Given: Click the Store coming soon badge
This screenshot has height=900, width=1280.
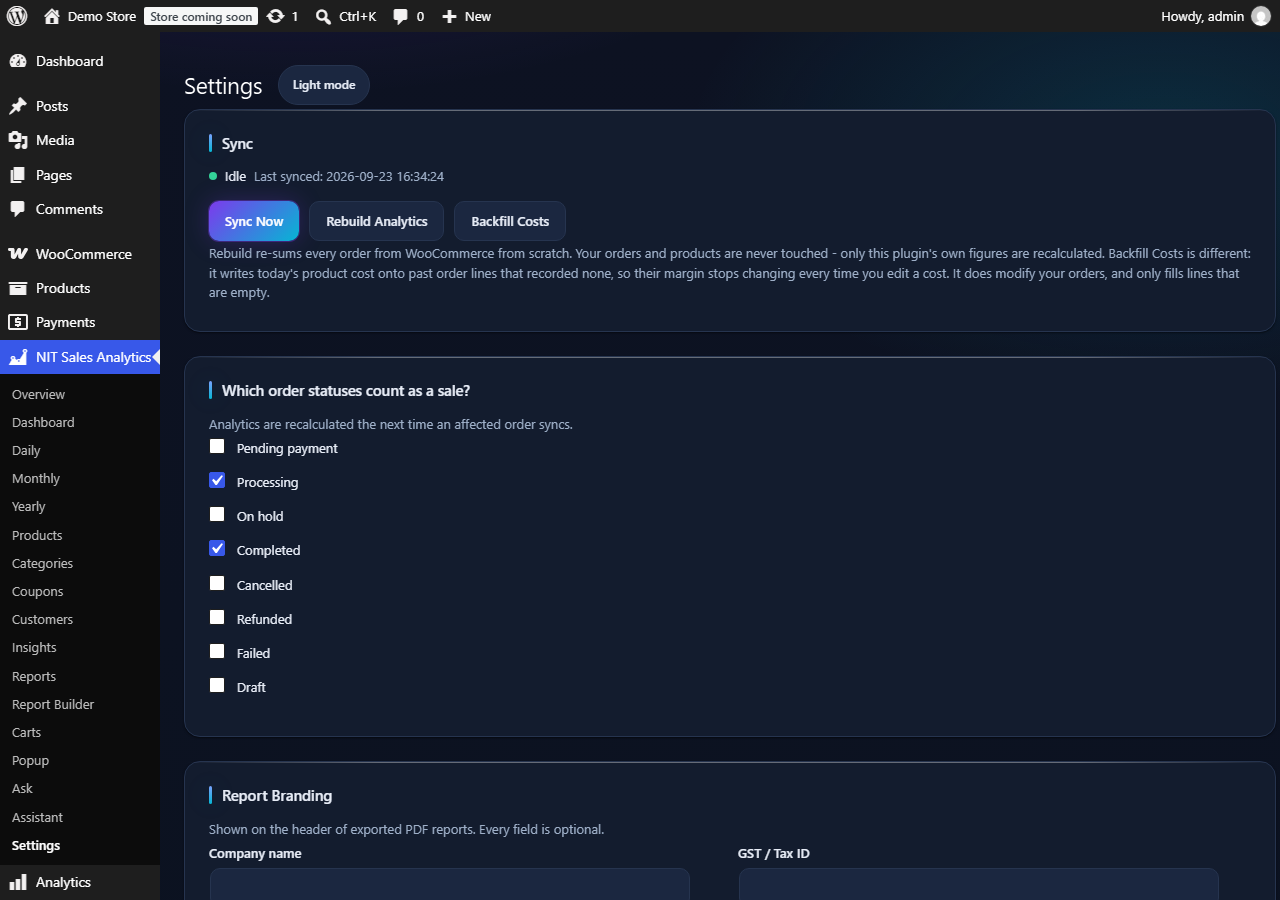Looking at the screenshot, I should point(201,16).
